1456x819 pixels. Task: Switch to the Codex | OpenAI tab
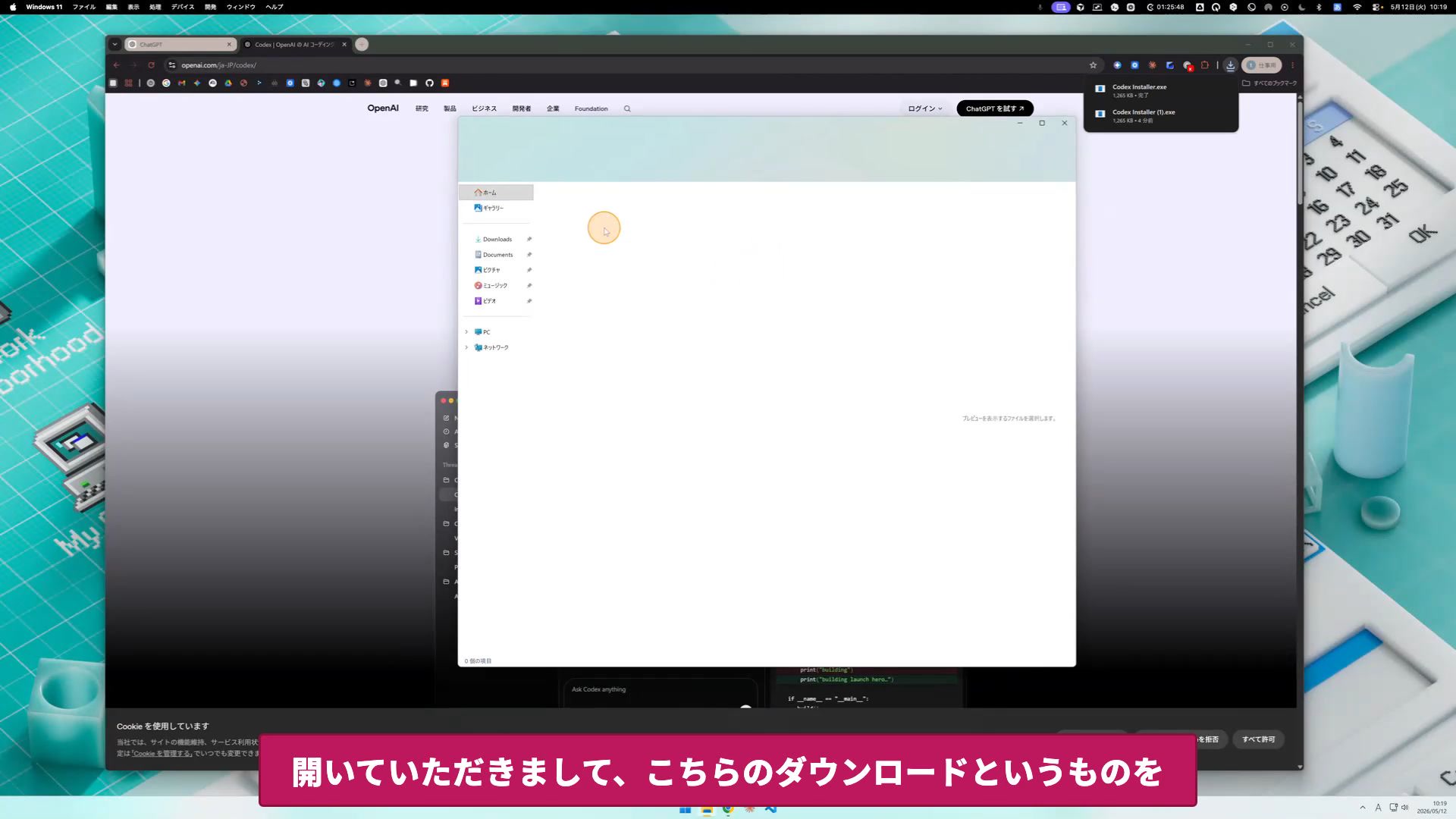tap(296, 44)
